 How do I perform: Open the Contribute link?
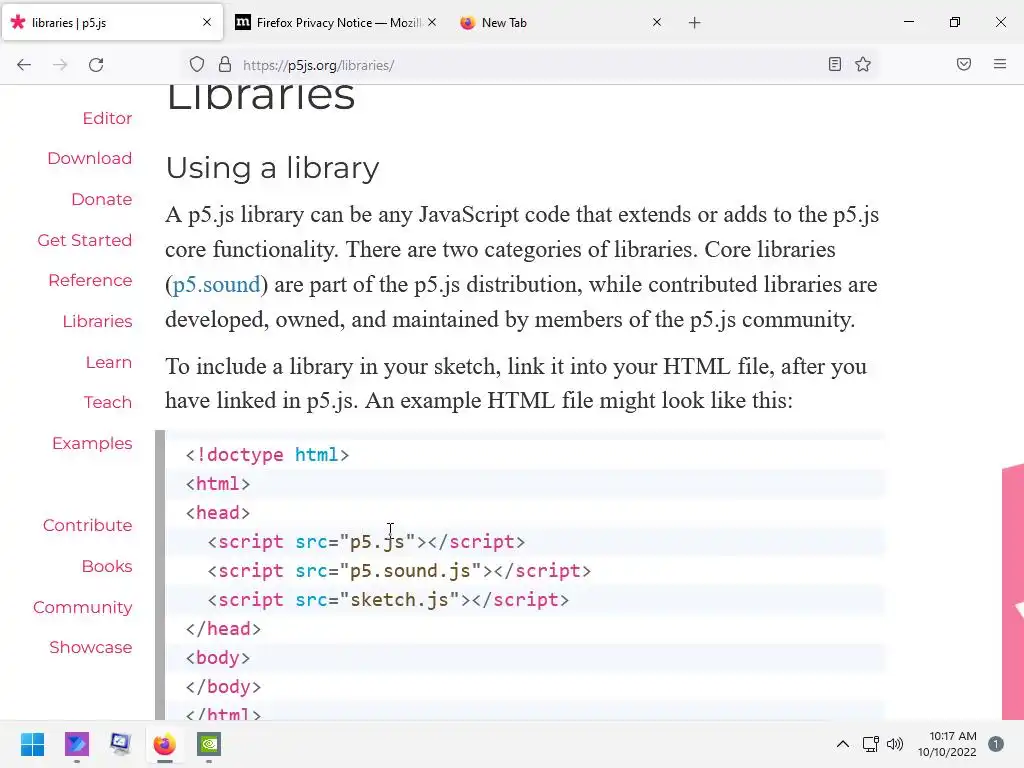[88, 526]
